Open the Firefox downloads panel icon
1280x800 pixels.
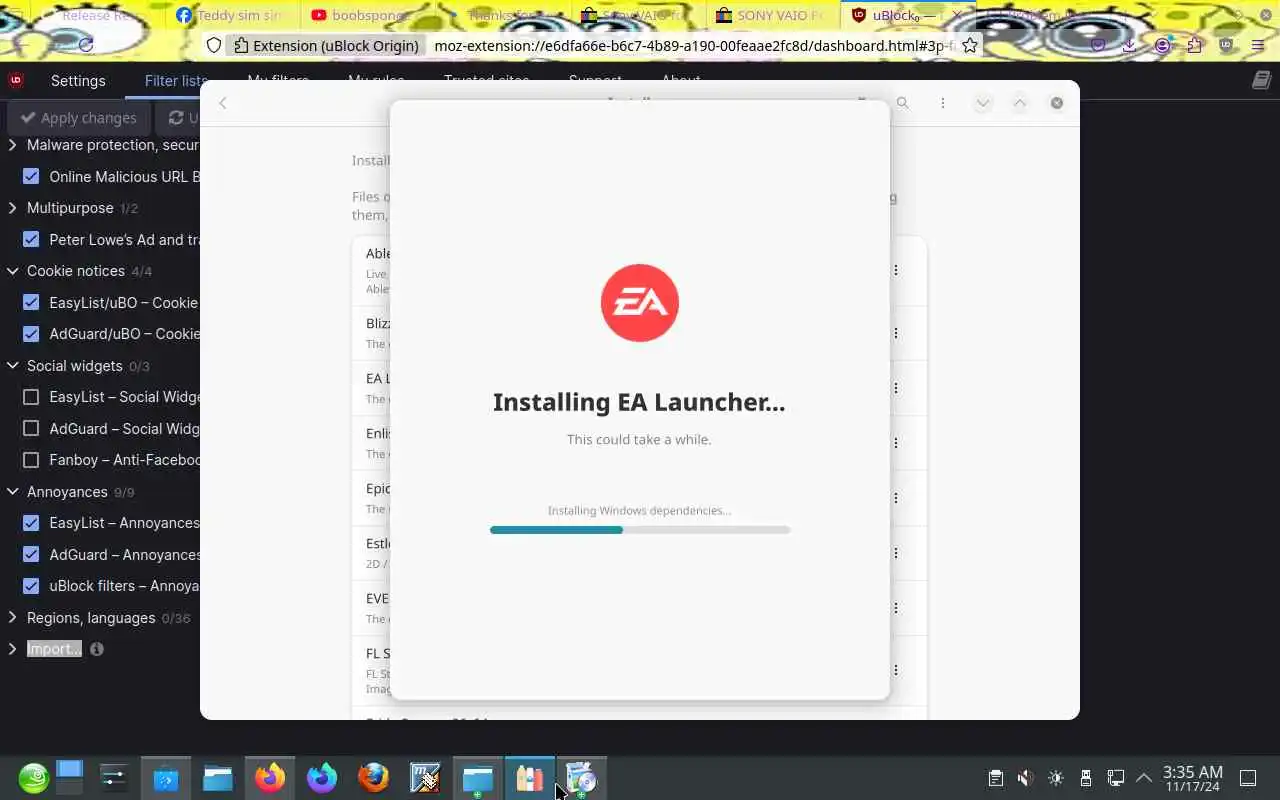pos(1129,45)
